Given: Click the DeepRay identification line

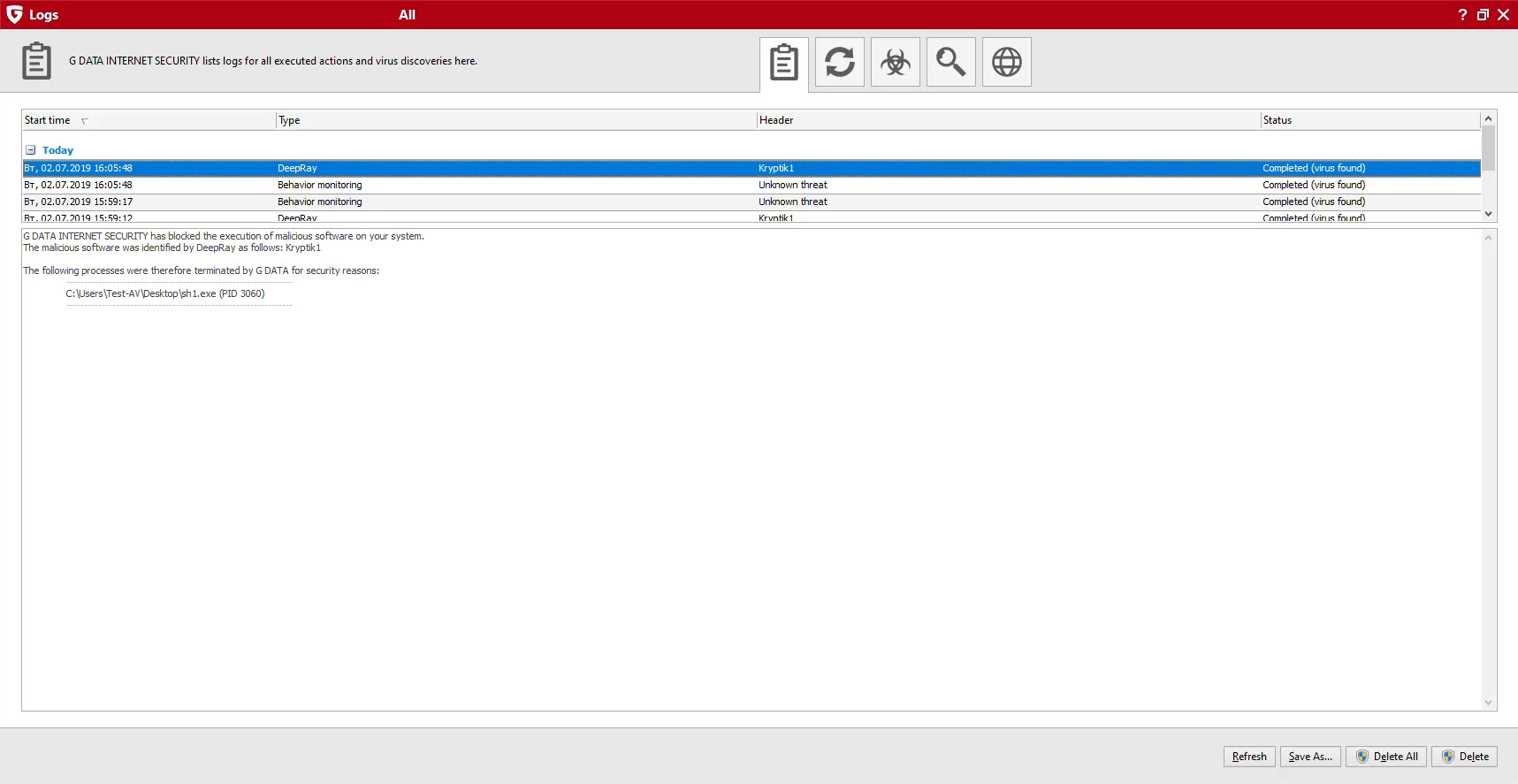Looking at the screenshot, I should pos(172,247).
